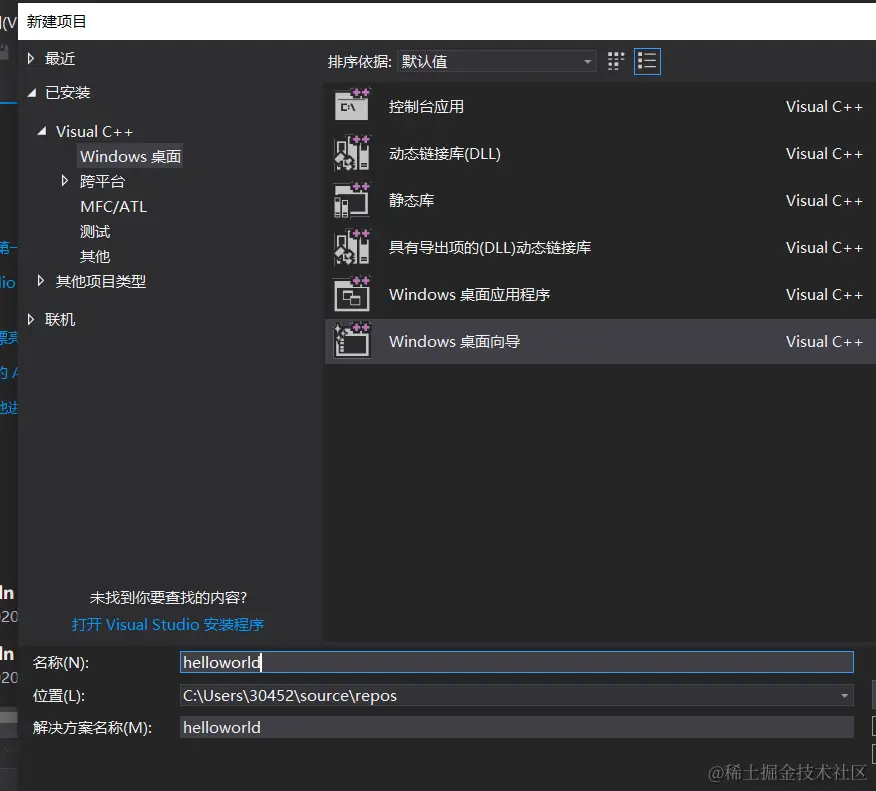Click the 未找到你要查找的内容? text
The image size is (876, 791).
click(168, 598)
